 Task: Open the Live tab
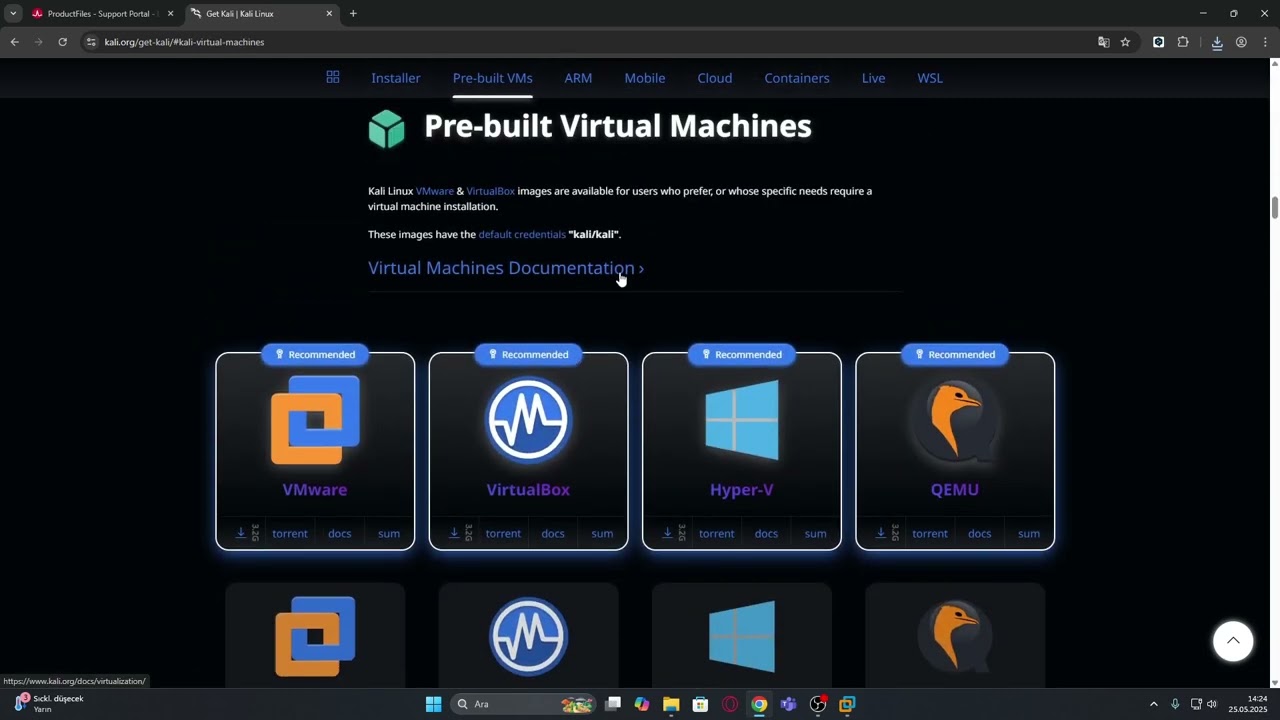(x=873, y=78)
